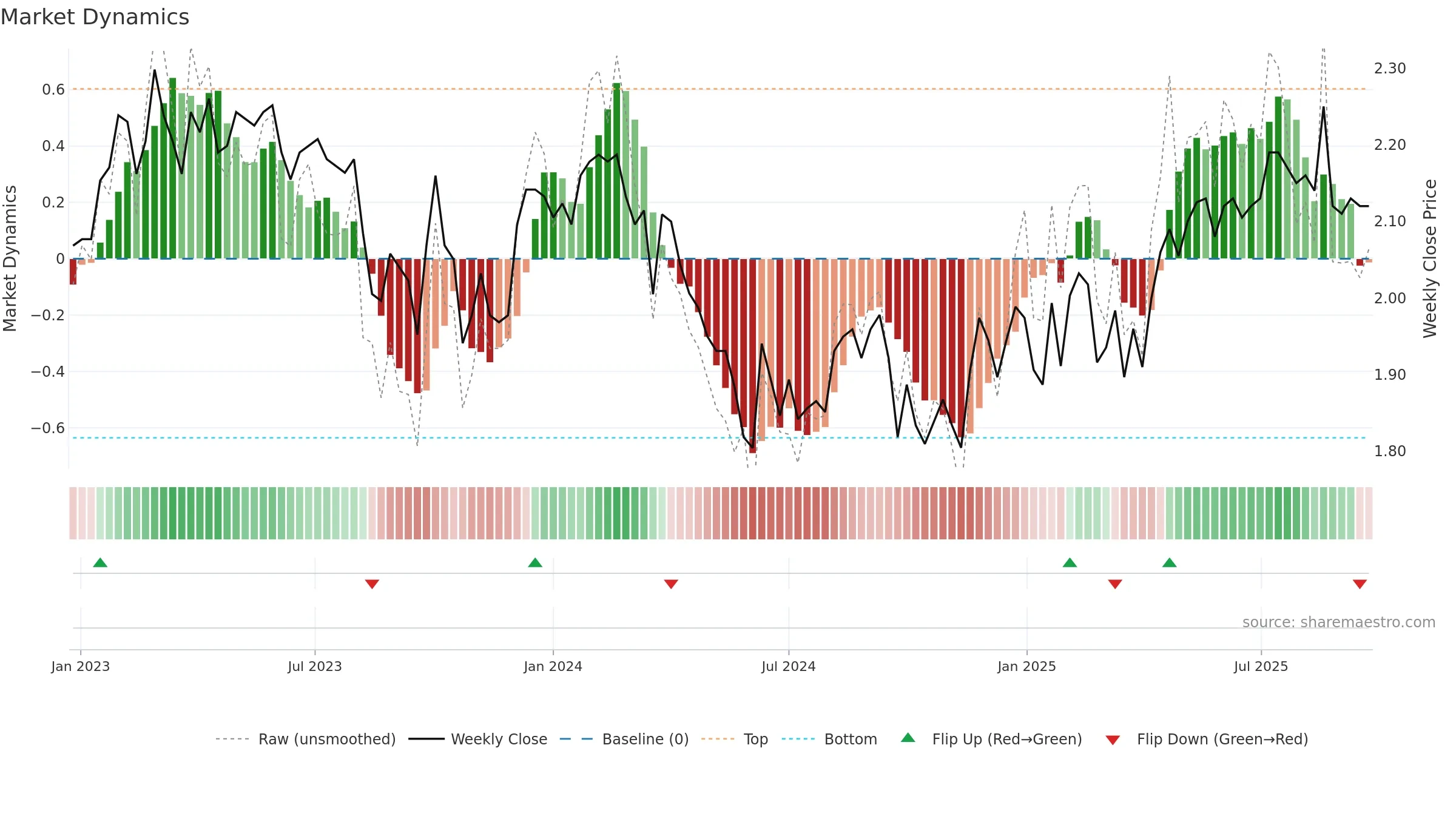Viewport: 1456px width, 819px height.
Task: Click the '1.80' price axis tick
Action: coord(1390,451)
